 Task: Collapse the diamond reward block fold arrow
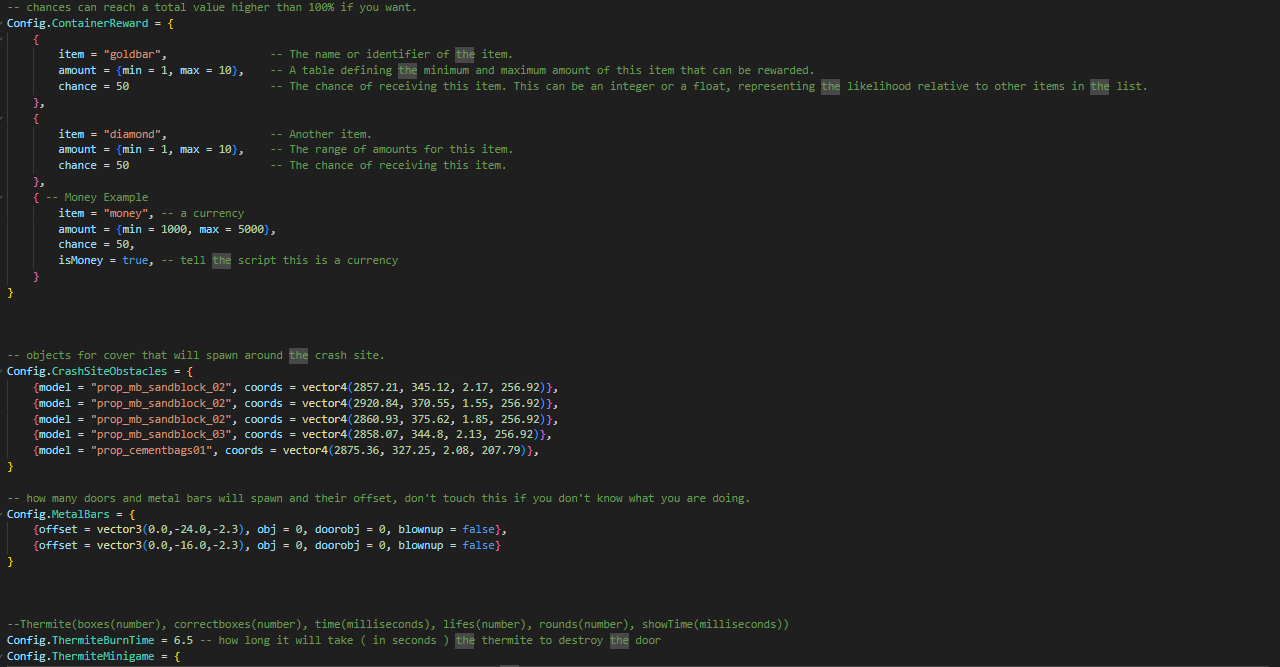[x=3, y=118]
